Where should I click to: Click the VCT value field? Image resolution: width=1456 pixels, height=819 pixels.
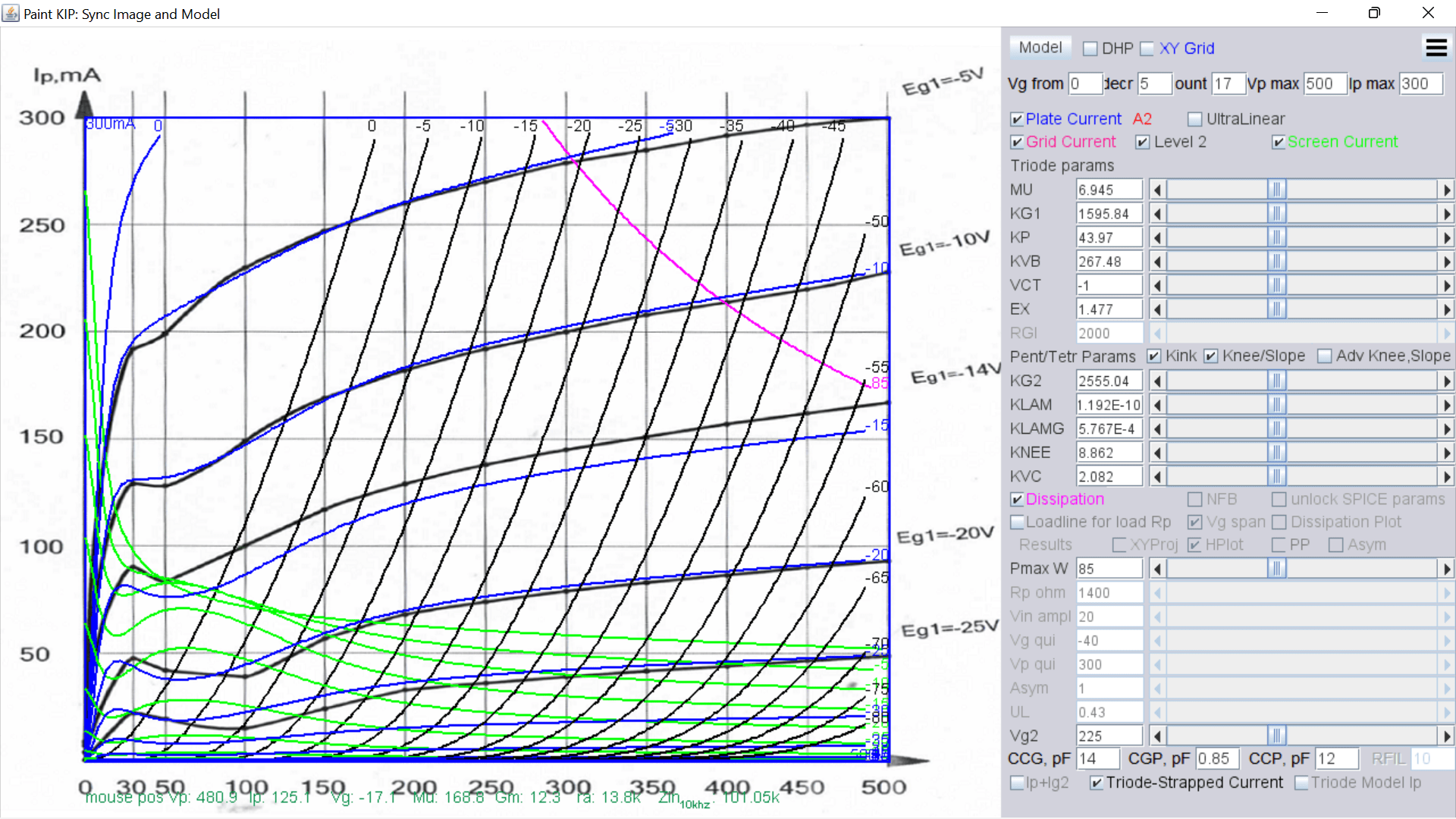coord(1109,285)
